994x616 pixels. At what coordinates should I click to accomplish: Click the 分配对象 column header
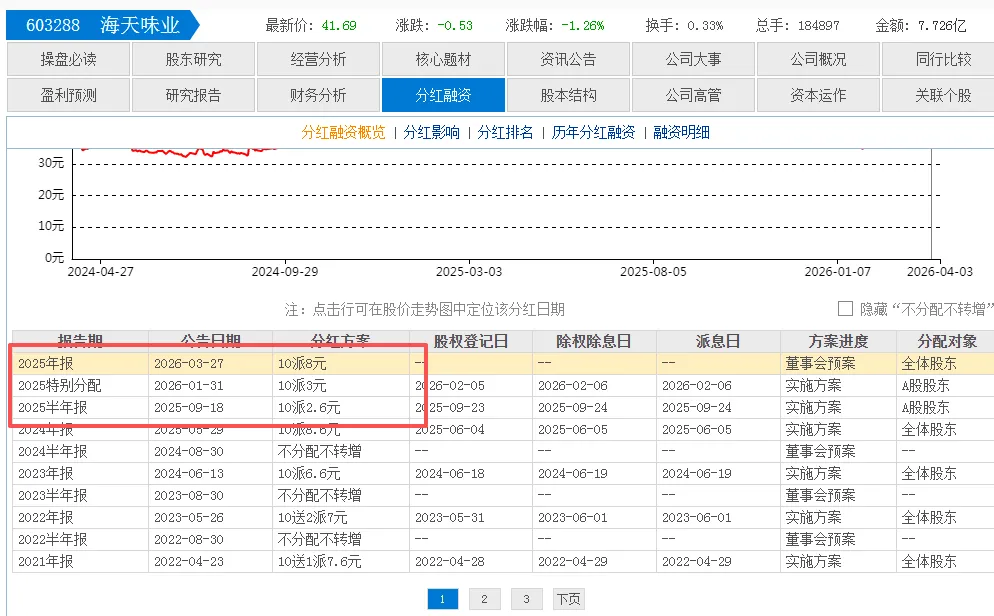pyautogui.click(x=947, y=342)
